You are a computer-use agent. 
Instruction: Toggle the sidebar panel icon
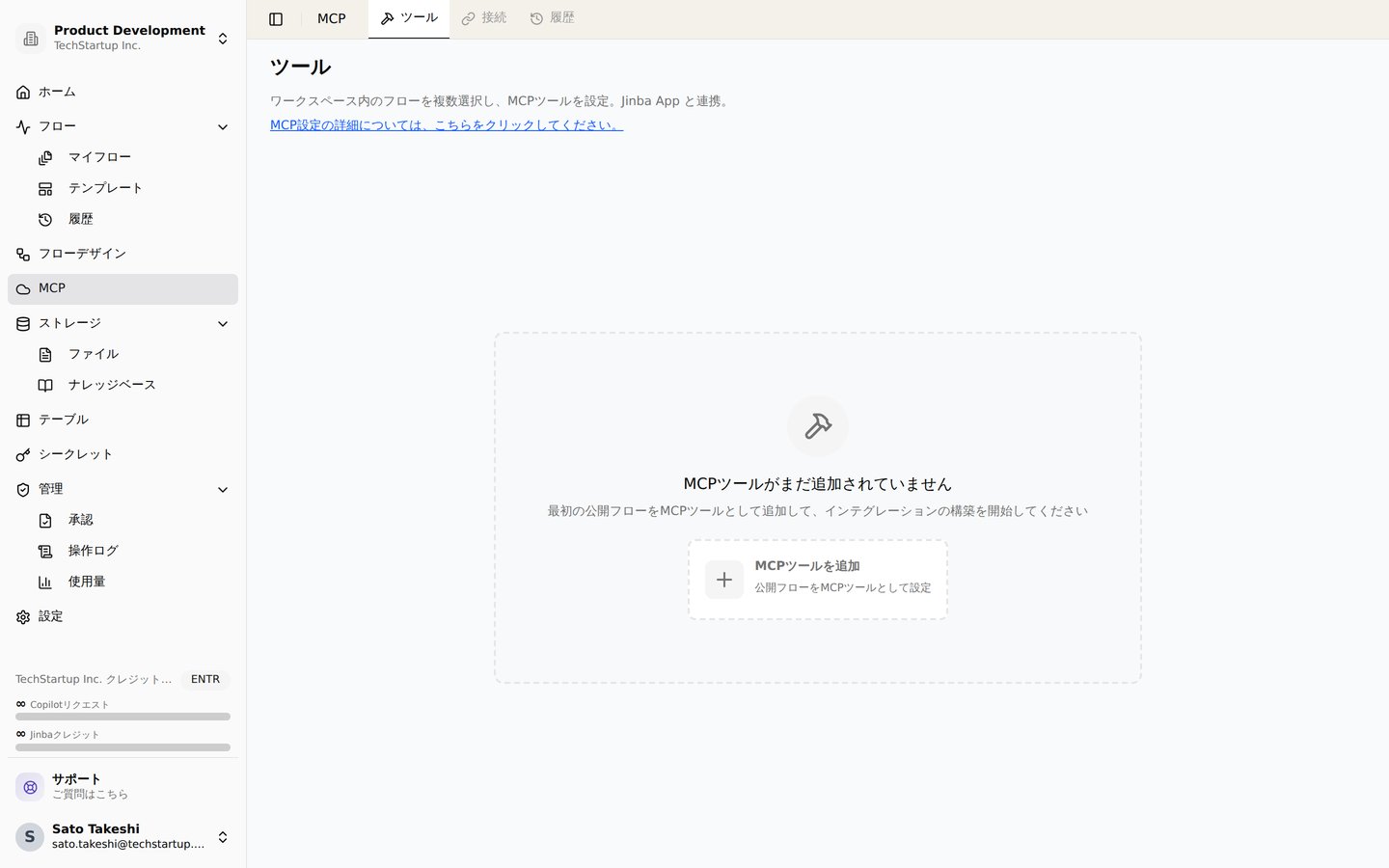(x=276, y=19)
